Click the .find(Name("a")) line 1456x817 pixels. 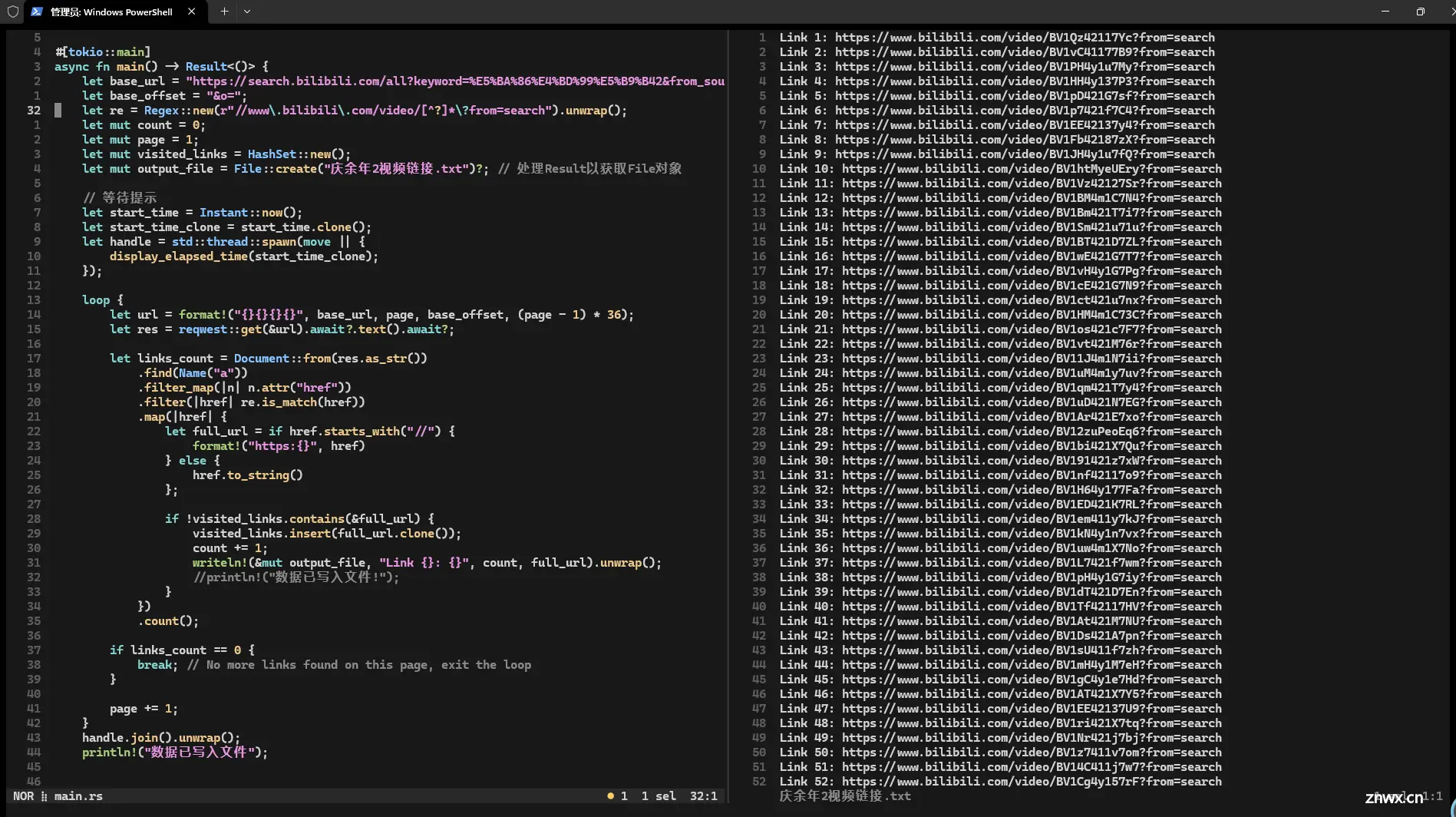193,372
